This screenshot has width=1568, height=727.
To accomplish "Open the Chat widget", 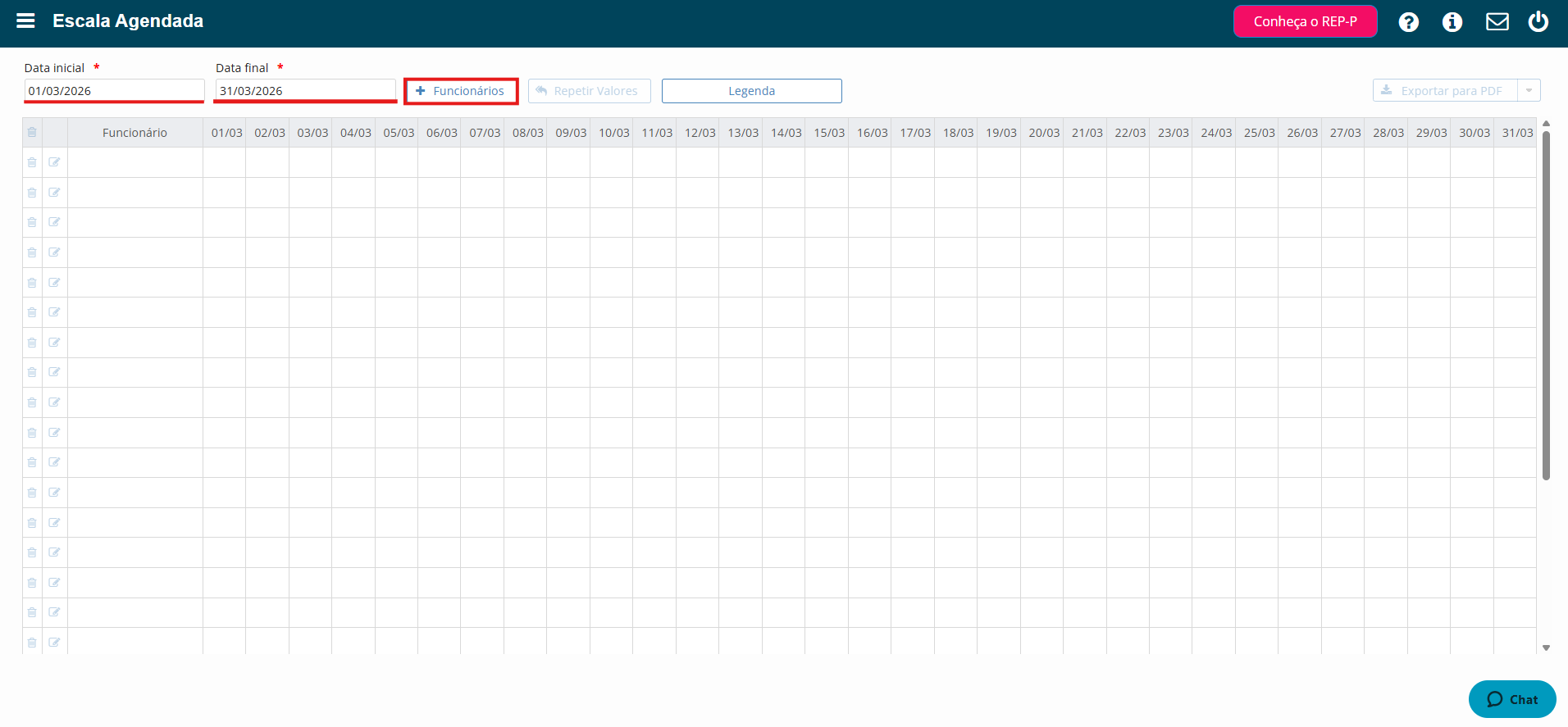I will tap(1511, 699).
